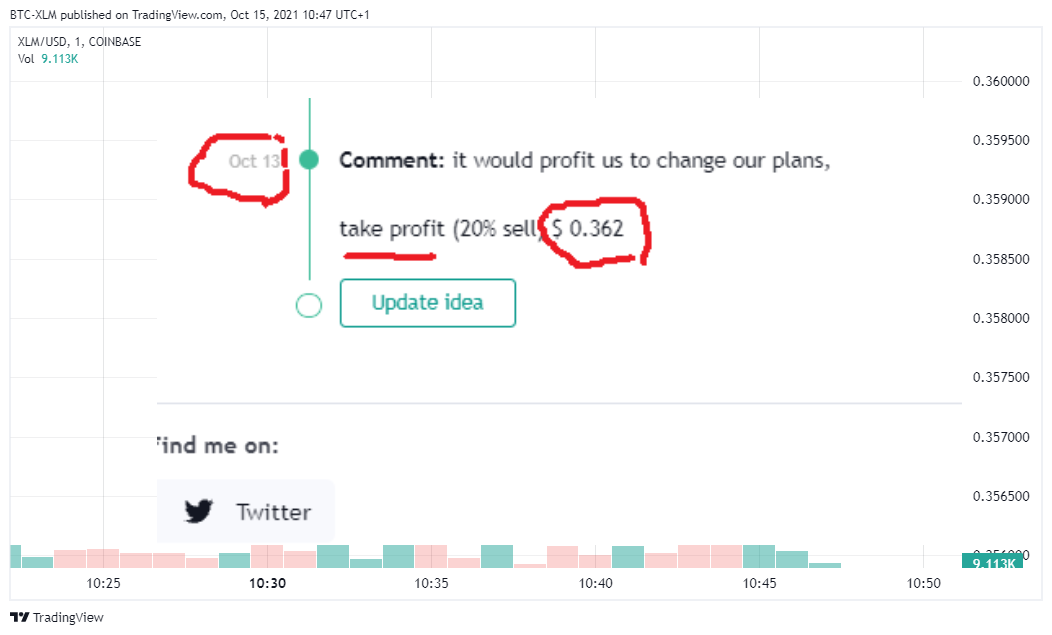Select the filled green timeline dot
Image resolution: width=1052 pixels, height=635 pixels.
[x=309, y=160]
